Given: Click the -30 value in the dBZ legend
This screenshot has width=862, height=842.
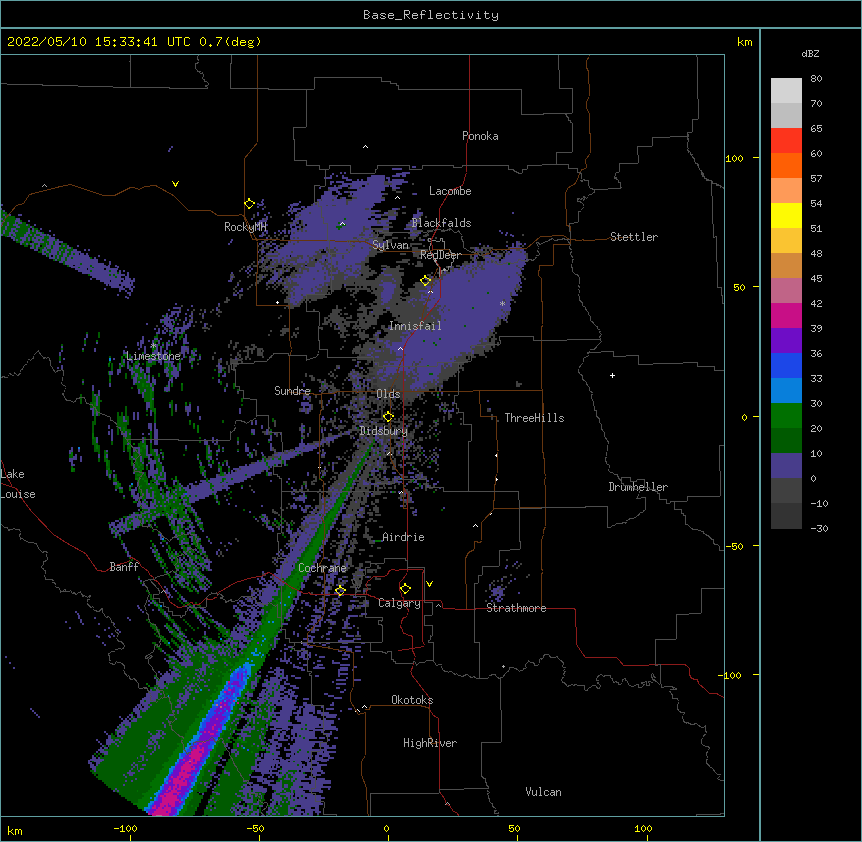Looking at the screenshot, I should (819, 529).
